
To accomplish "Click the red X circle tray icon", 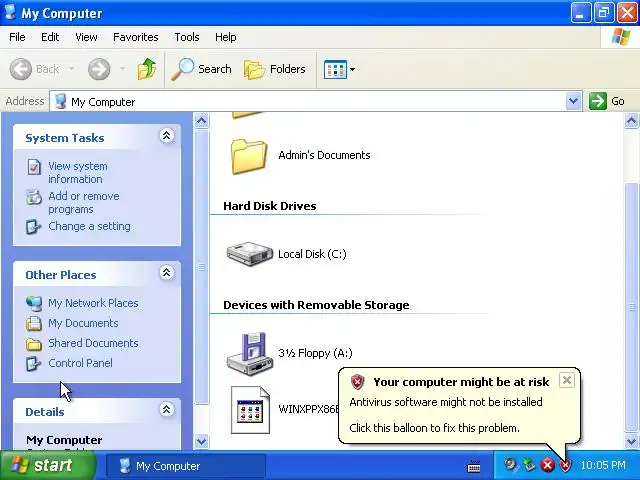I will click(x=548, y=465).
